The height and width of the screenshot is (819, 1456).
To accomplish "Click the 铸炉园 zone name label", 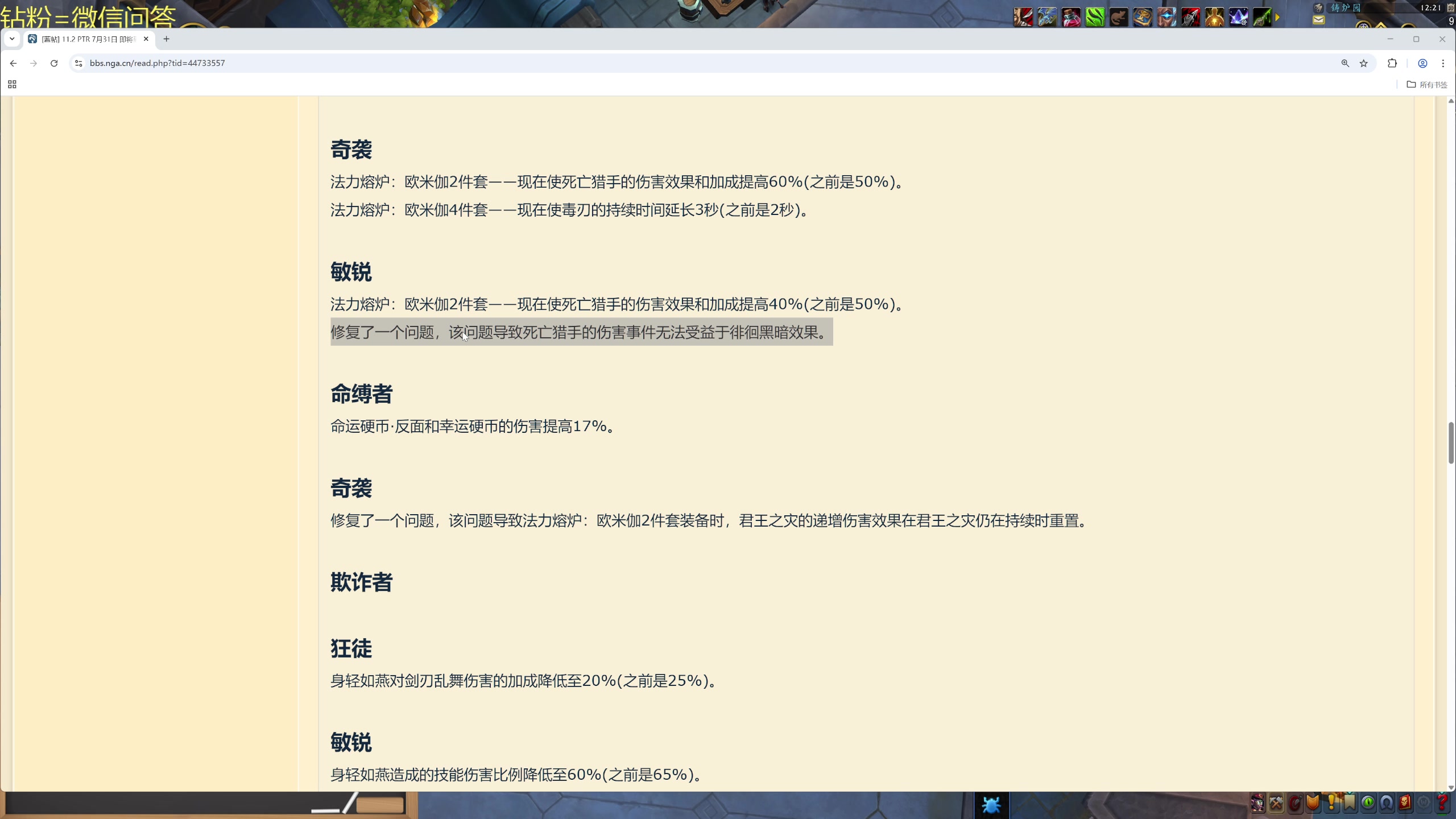I will 1346,7.
